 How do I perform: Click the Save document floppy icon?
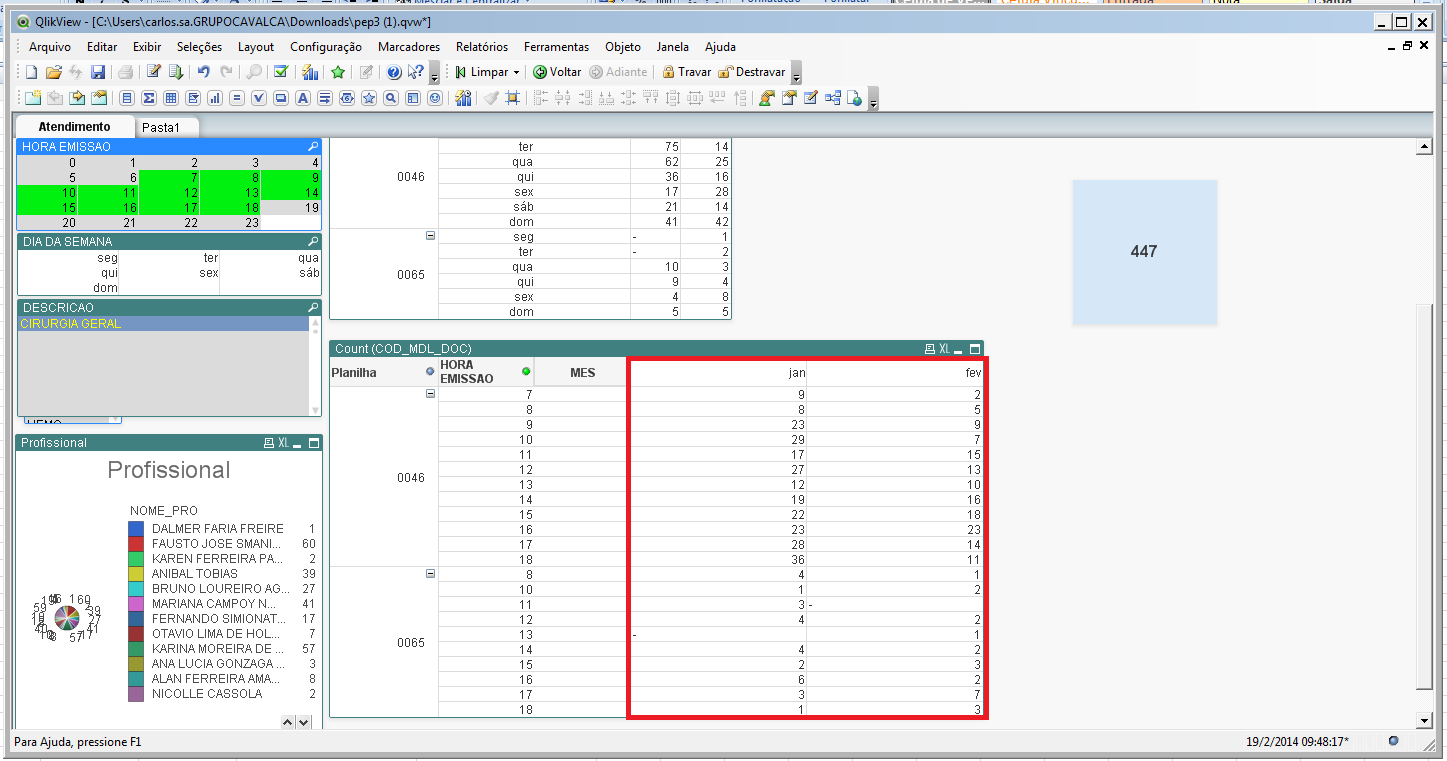point(98,72)
